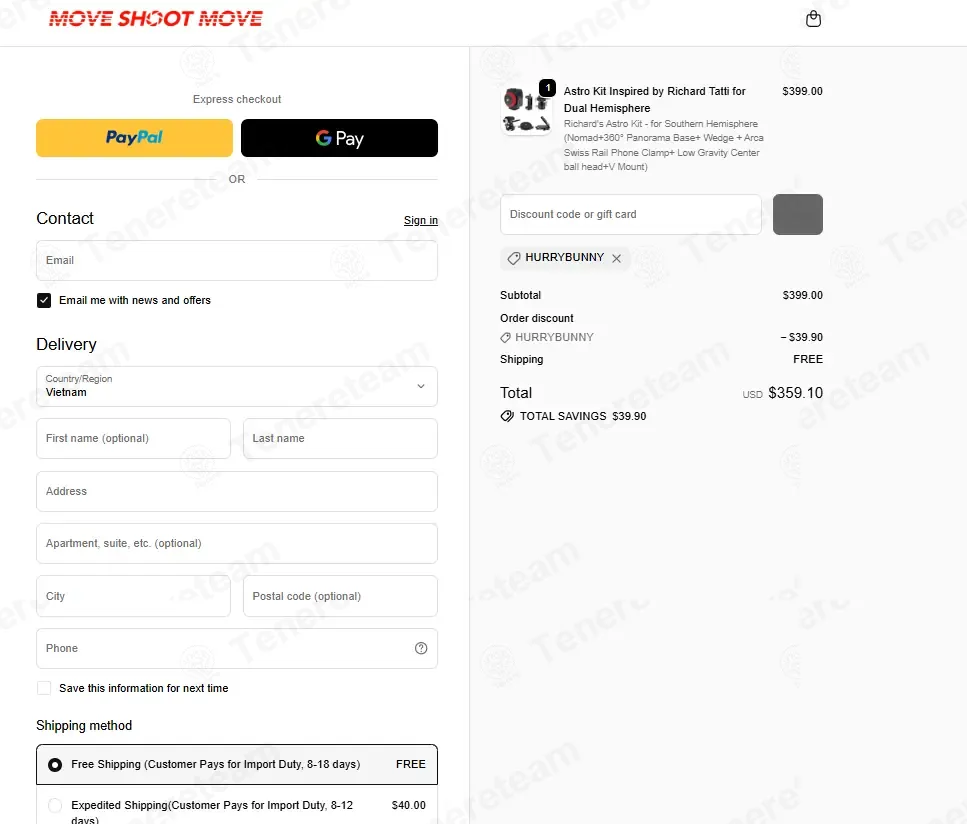This screenshot has width=967, height=824.
Task: Click the Last name field
Action: click(x=340, y=439)
